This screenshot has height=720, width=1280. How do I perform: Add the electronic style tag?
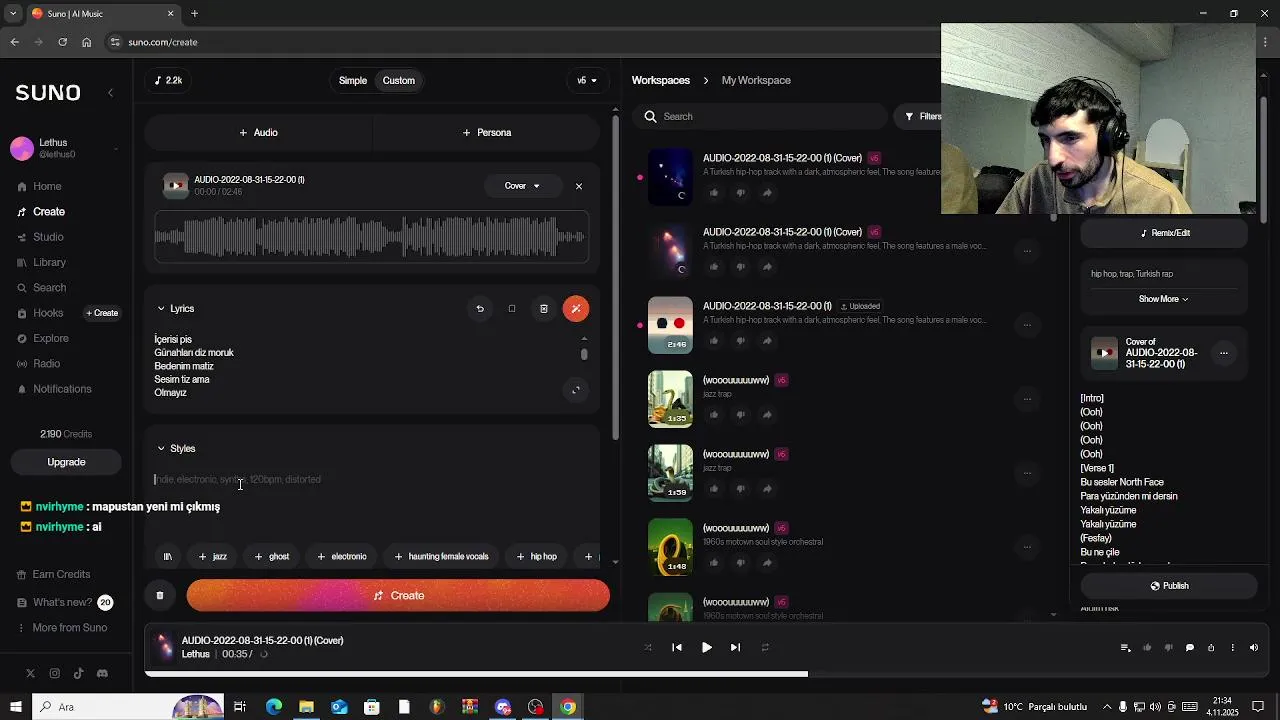(342, 557)
